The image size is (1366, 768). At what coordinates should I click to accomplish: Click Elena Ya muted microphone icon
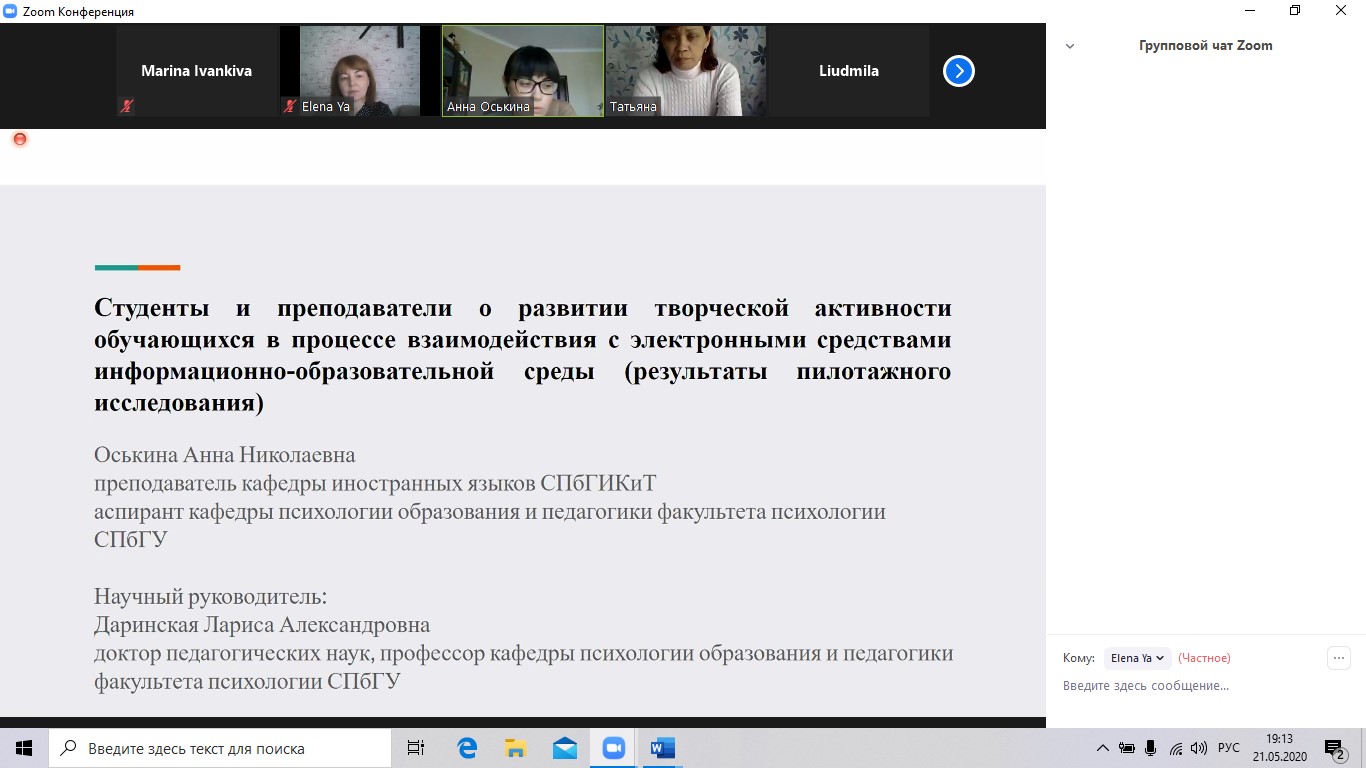tap(290, 105)
